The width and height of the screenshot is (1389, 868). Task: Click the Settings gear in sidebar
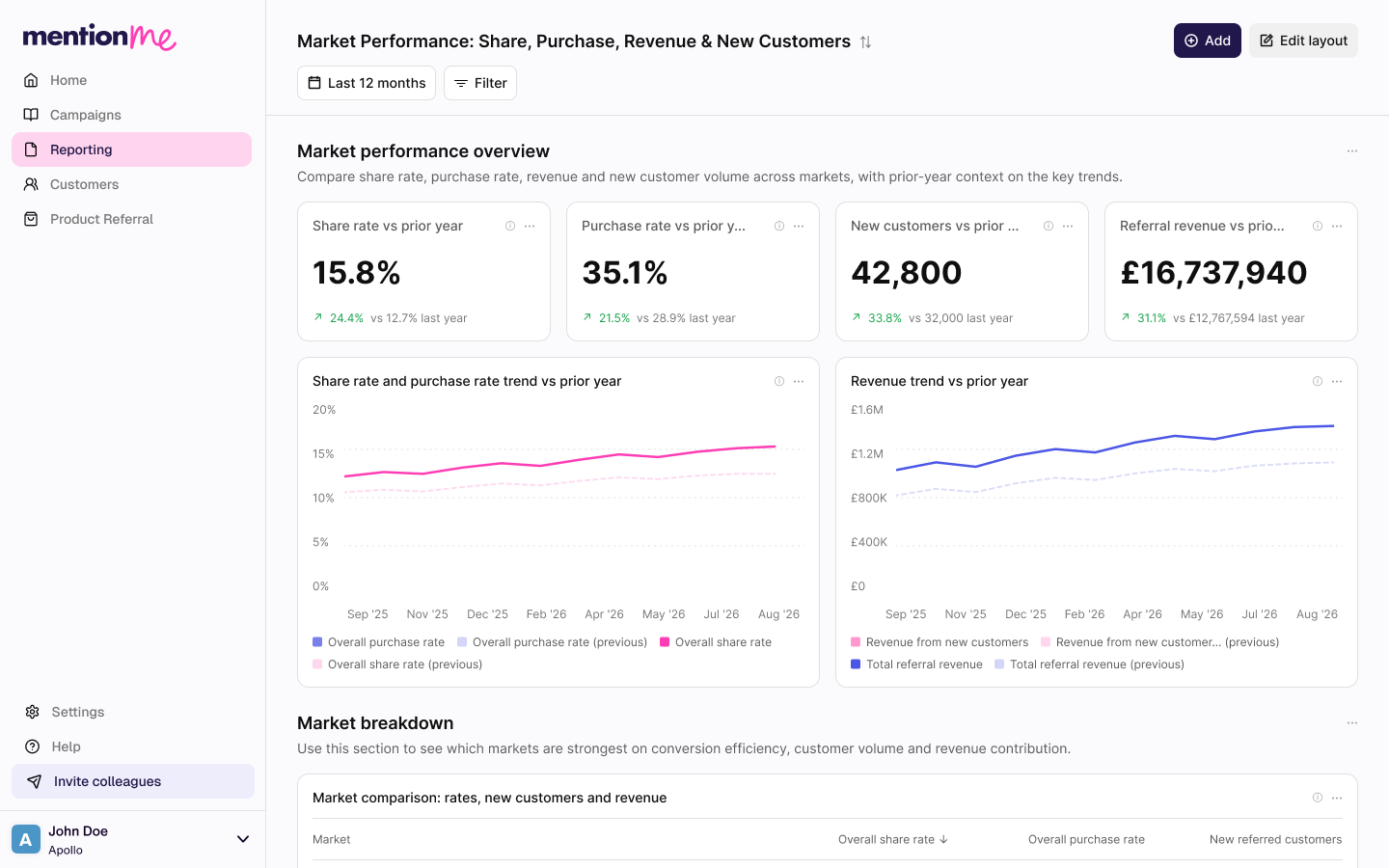32,712
